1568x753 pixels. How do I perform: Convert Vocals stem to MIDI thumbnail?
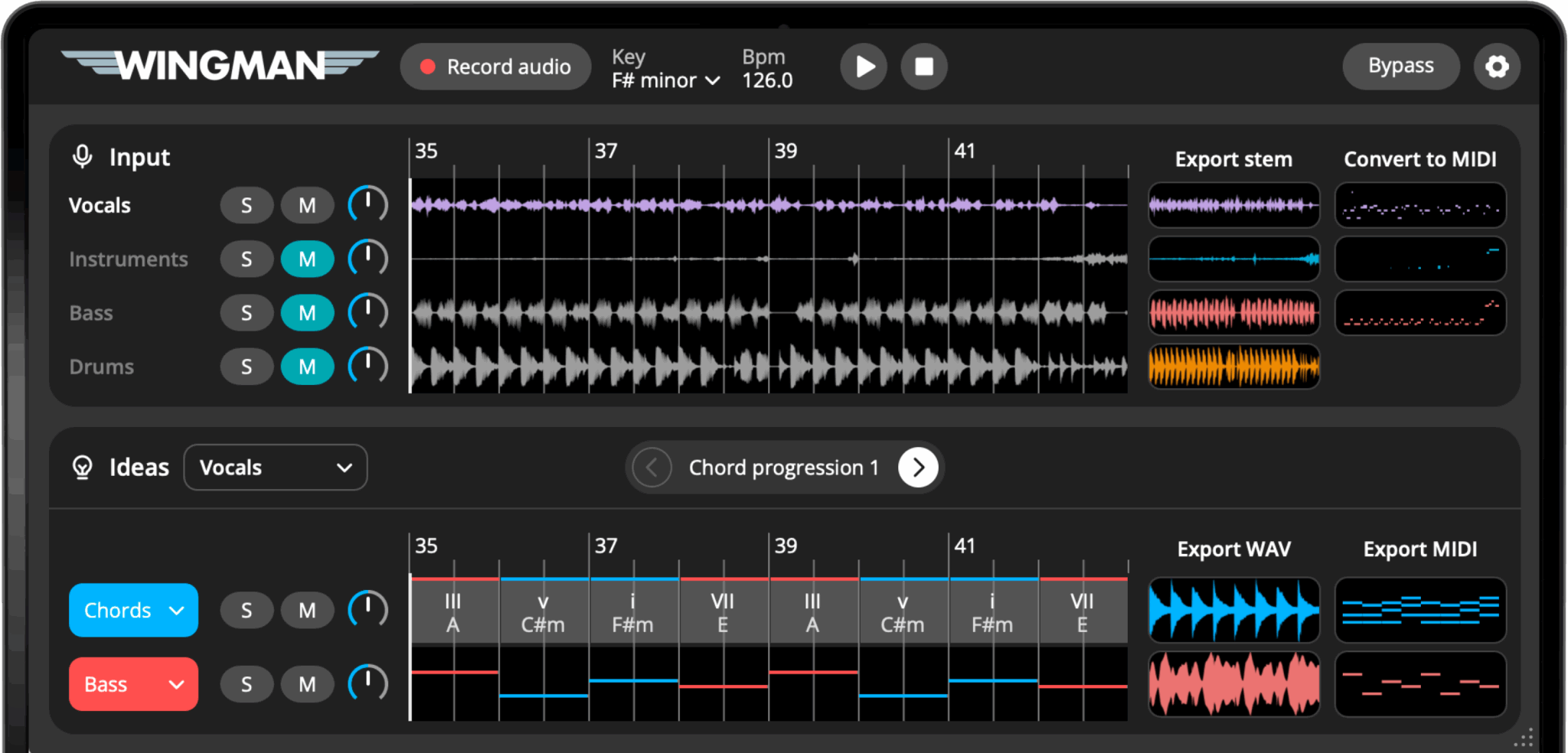[1420, 205]
